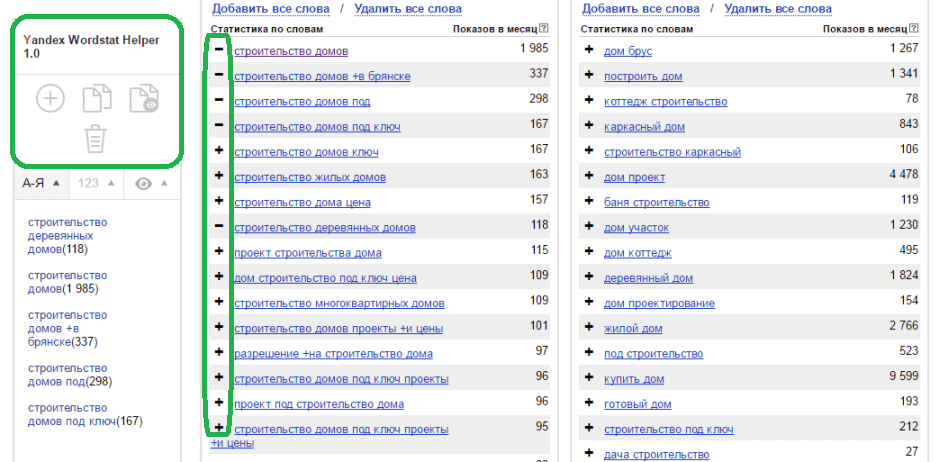
Task: Click the value 4 478 for 'дом проект'
Action: pyautogui.click(x=904, y=174)
